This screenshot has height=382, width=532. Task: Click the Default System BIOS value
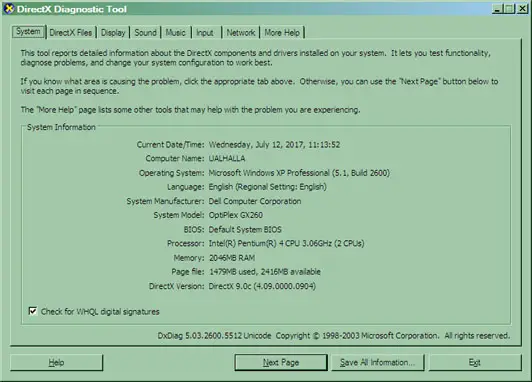point(245,229)
